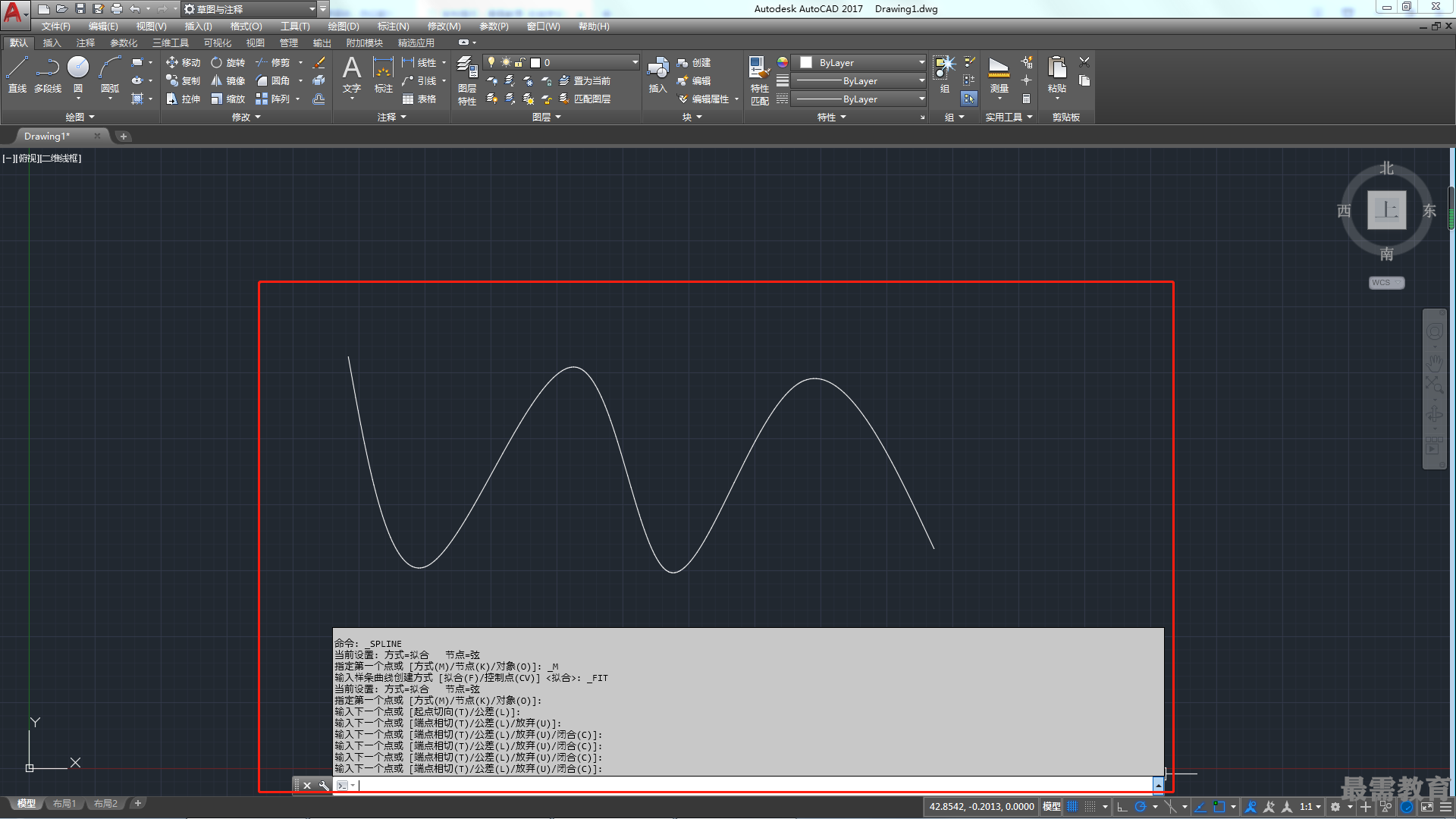Image resolution: width=1456 pixels, height=819 pixels.
Task: Open the workspace selector 草图与注释 dropdown
Action: click(x=249, y=9)
